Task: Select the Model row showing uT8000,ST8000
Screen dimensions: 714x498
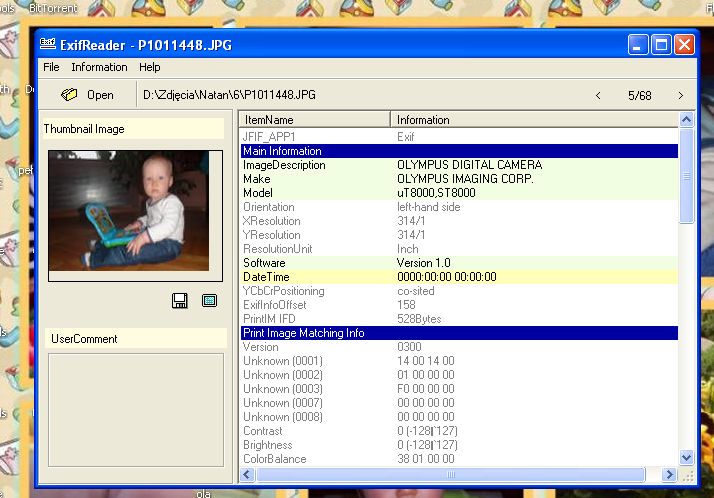Action: [459, 193]
